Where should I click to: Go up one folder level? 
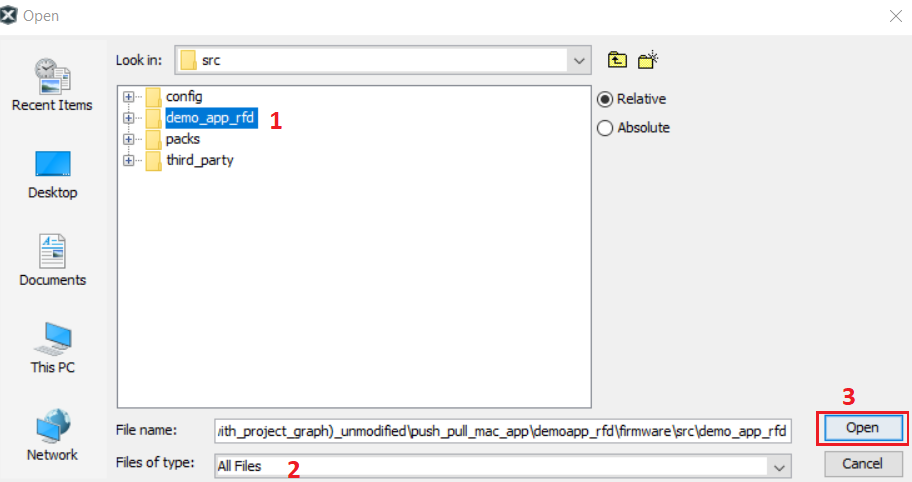pos(617,60)
